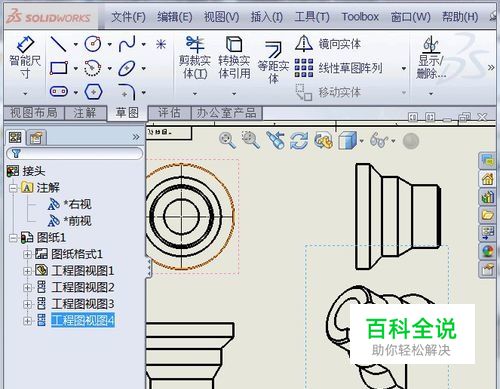Viewport: 500px width, 389px height.
Task: Open Rectangle tool dropdown arrow
Action: (x=76, y=69)
